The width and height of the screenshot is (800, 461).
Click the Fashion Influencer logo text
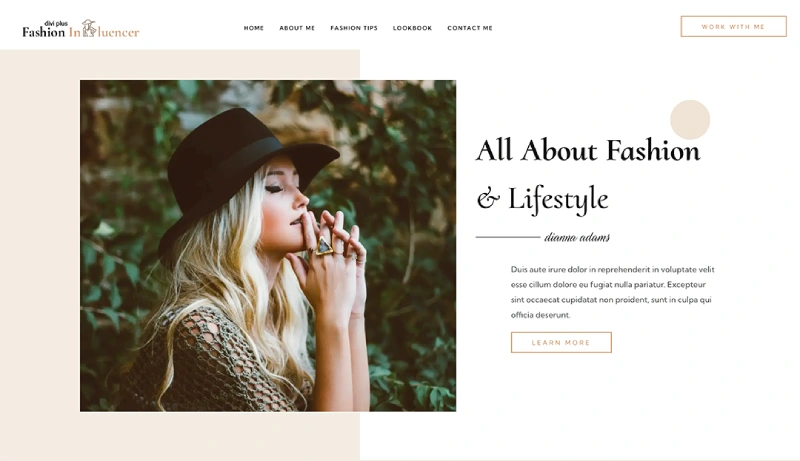click(81, 32)
